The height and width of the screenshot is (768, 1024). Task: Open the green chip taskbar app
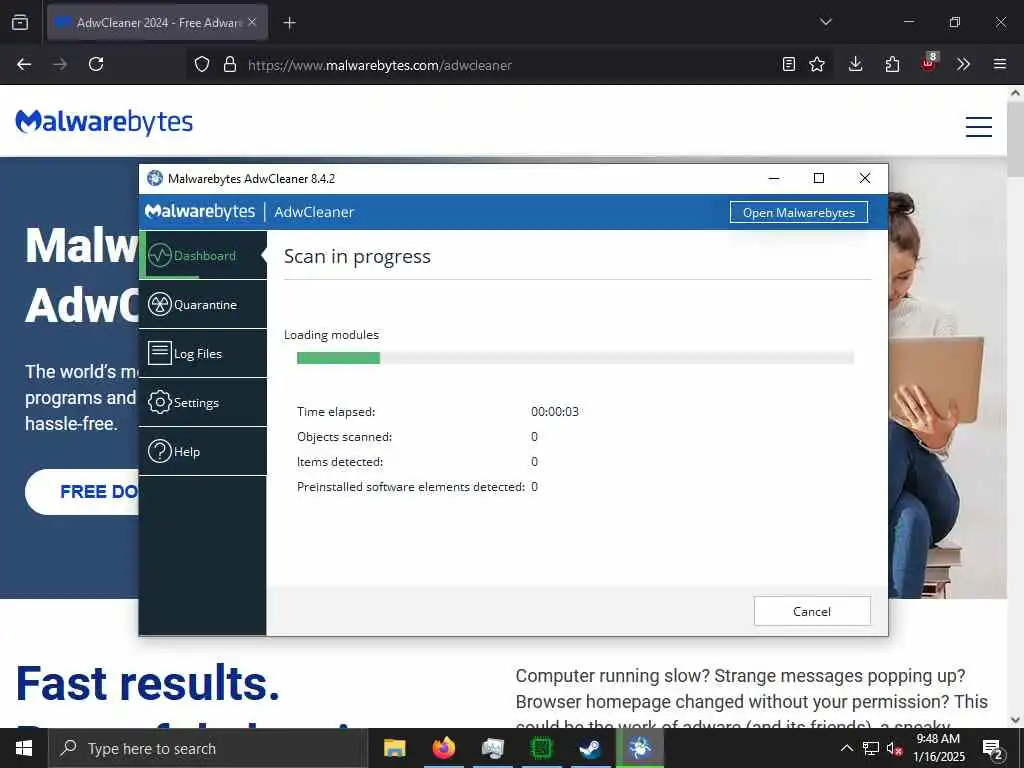point(541,748)
